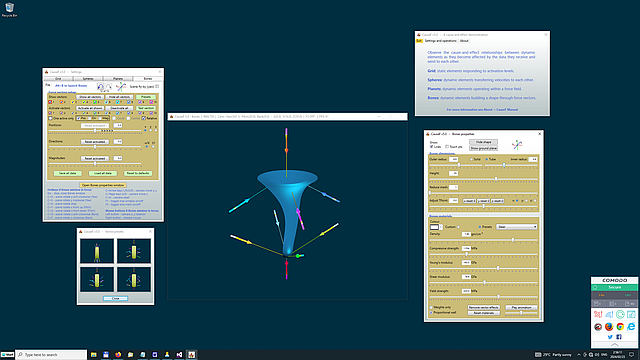Click the Play animation button
640x360 pixels.
(521, 307)
